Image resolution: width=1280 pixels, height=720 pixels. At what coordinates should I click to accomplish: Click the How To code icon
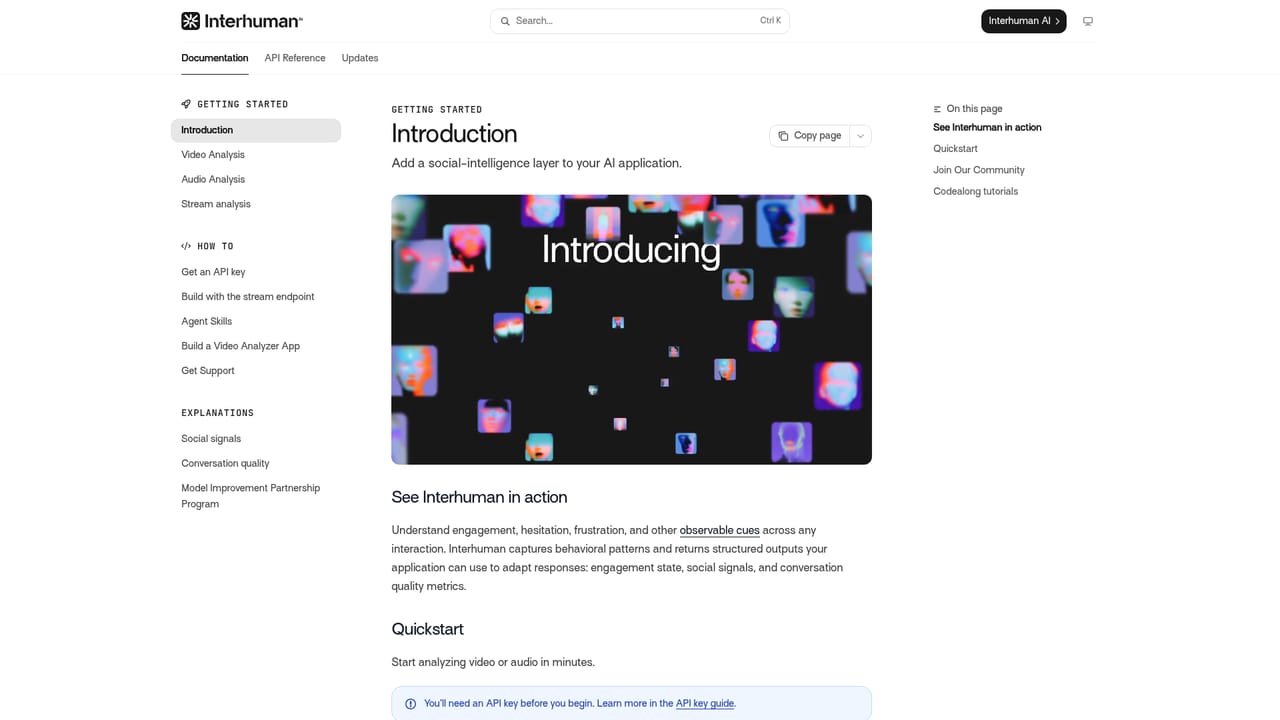point(186,246)
